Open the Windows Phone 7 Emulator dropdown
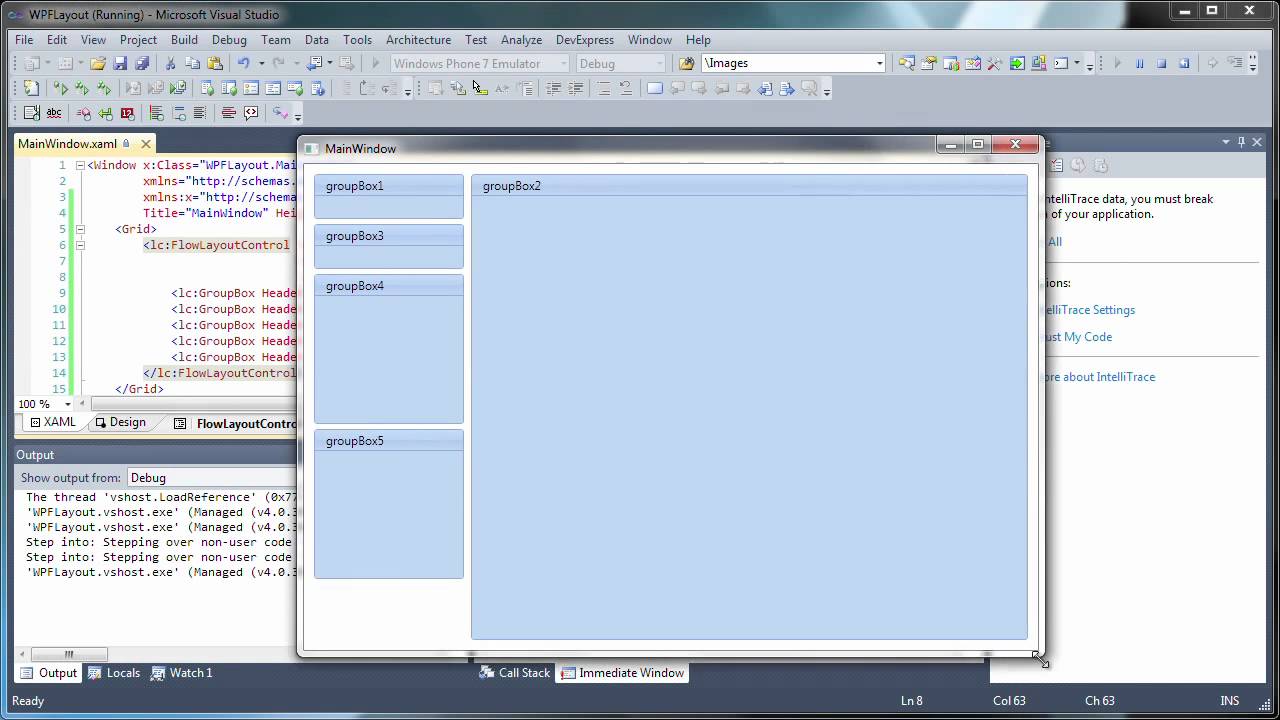 563,63
